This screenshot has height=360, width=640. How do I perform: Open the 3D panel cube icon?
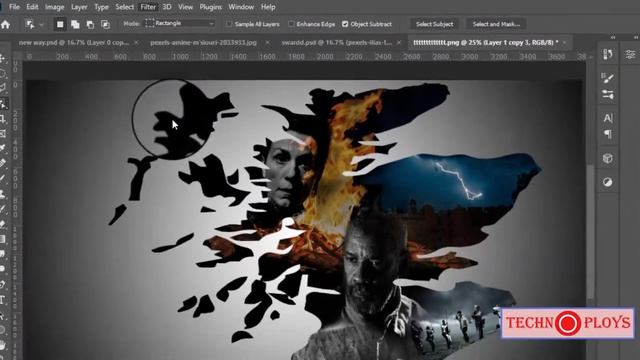point(608,158)
